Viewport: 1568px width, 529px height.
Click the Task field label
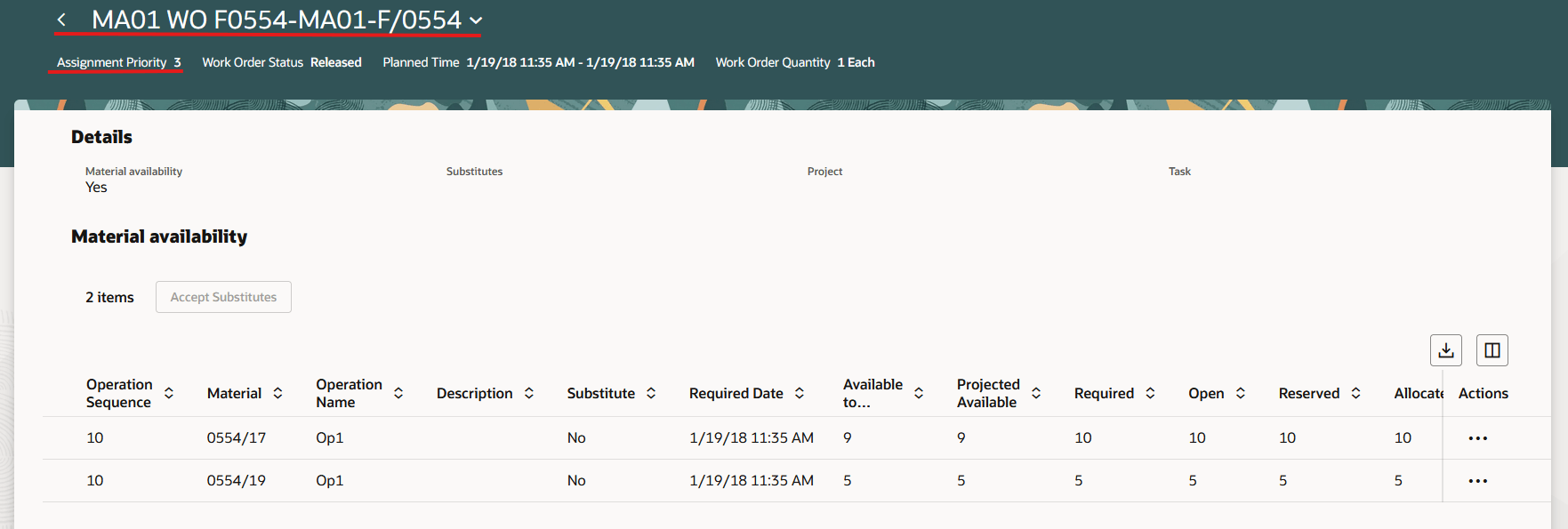(1179, 172)
